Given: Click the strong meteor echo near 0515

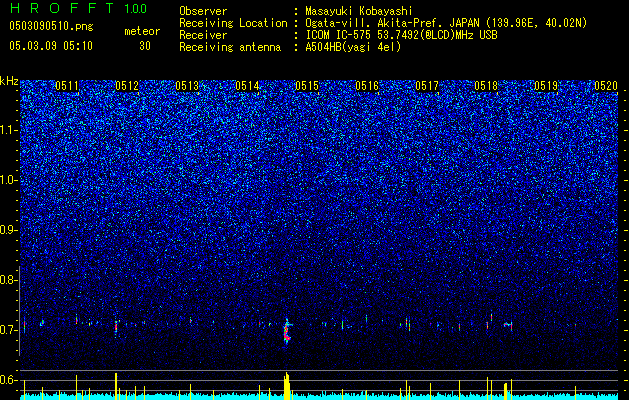Looking at the screenshot, I should click(287, 331).
